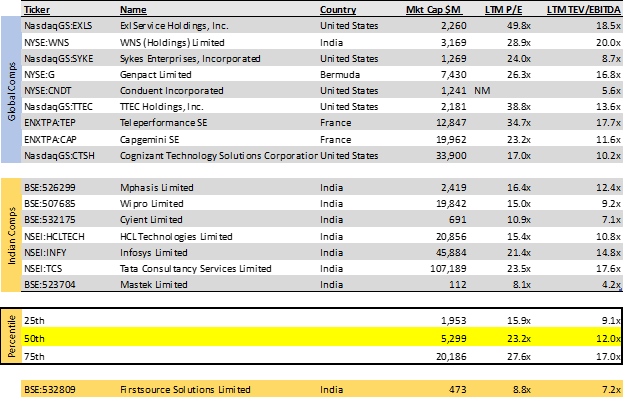Select Tata Consultancy Services market cap 107,189
624x398 pixels.
448,269
